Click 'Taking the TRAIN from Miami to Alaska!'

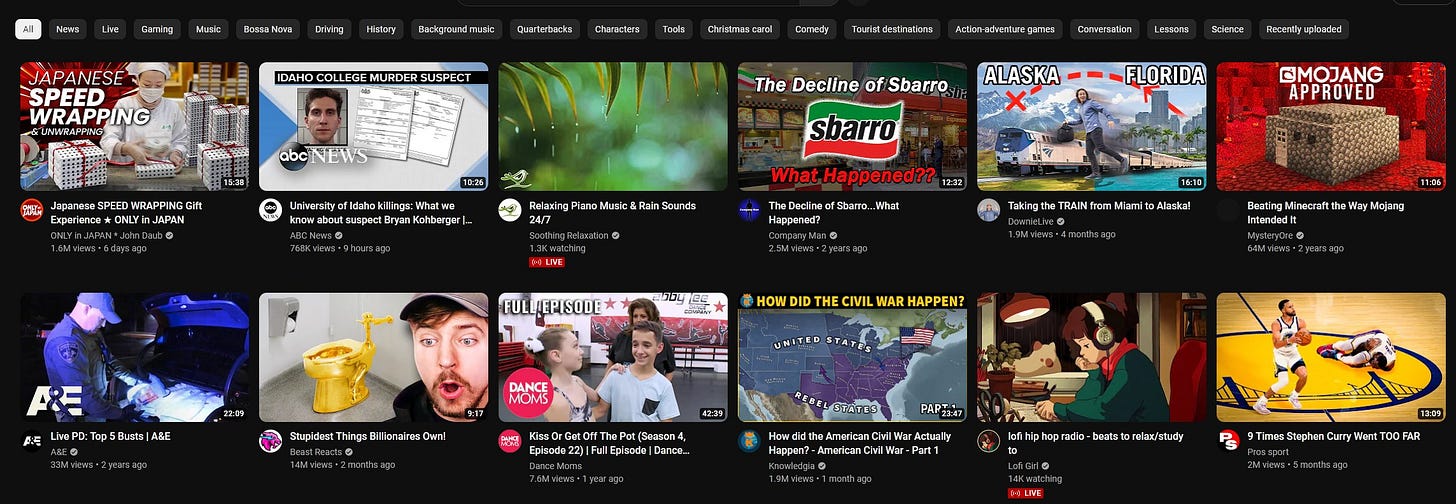click(1099, 206)
